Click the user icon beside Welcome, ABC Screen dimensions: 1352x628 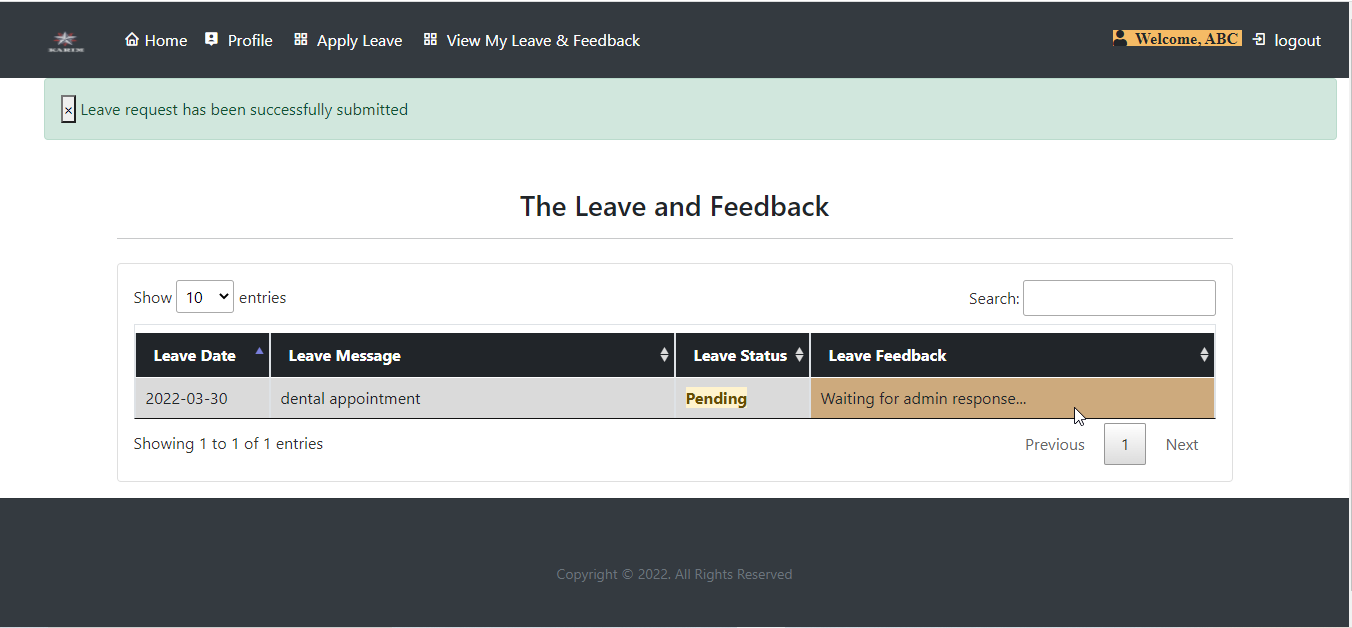pyautogui.click(x=1119, y=37)
